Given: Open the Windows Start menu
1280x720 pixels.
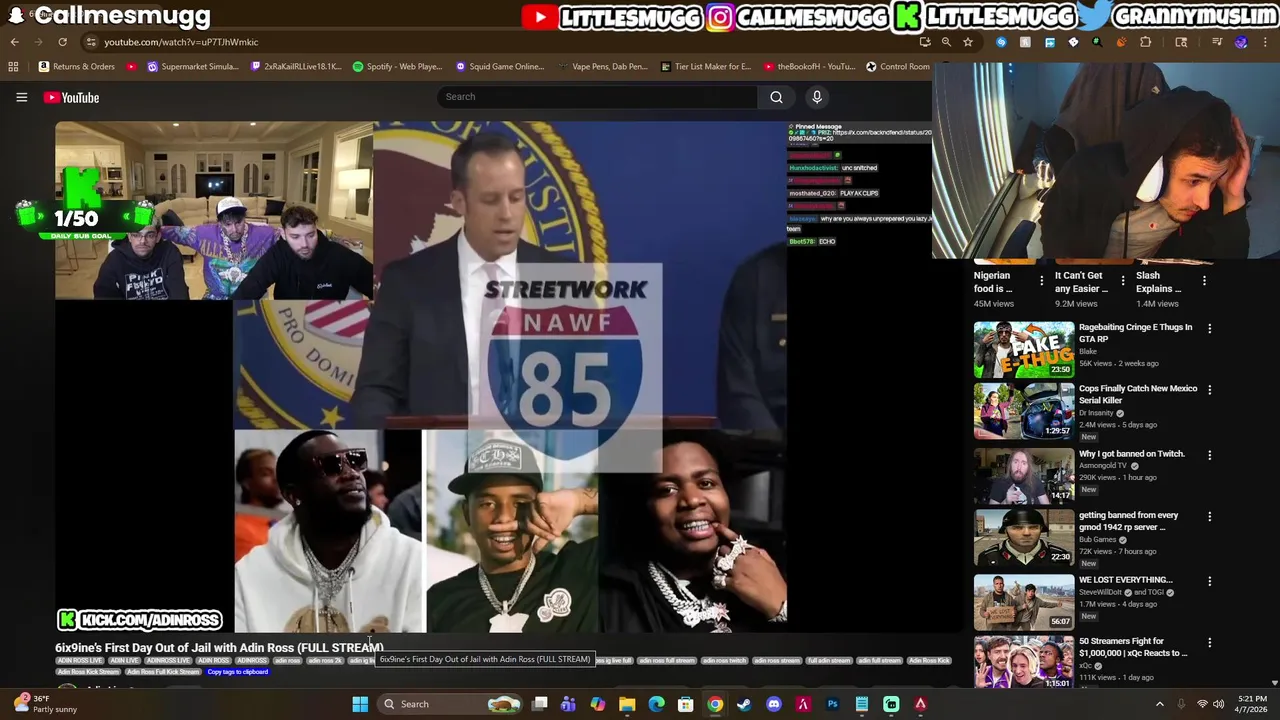Looking at the screenshot, I should click(360, 704).
